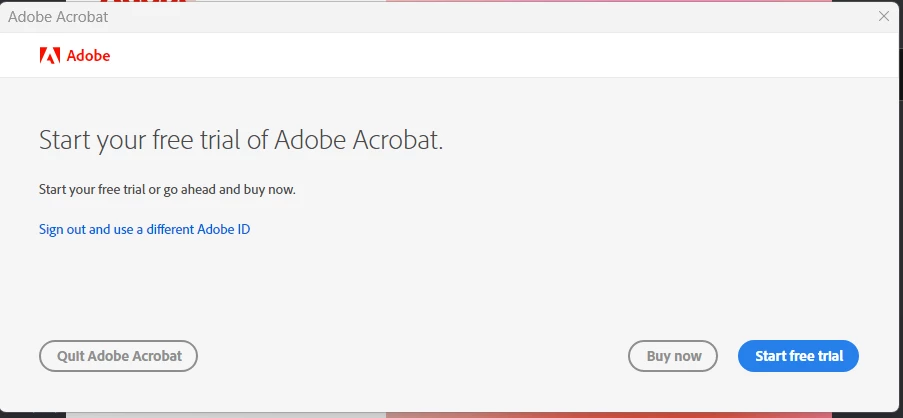Click the Adobe Acrobat title bar text
Image resolution: width=903 pixels, height=418 pixels.
pos(58,17)
